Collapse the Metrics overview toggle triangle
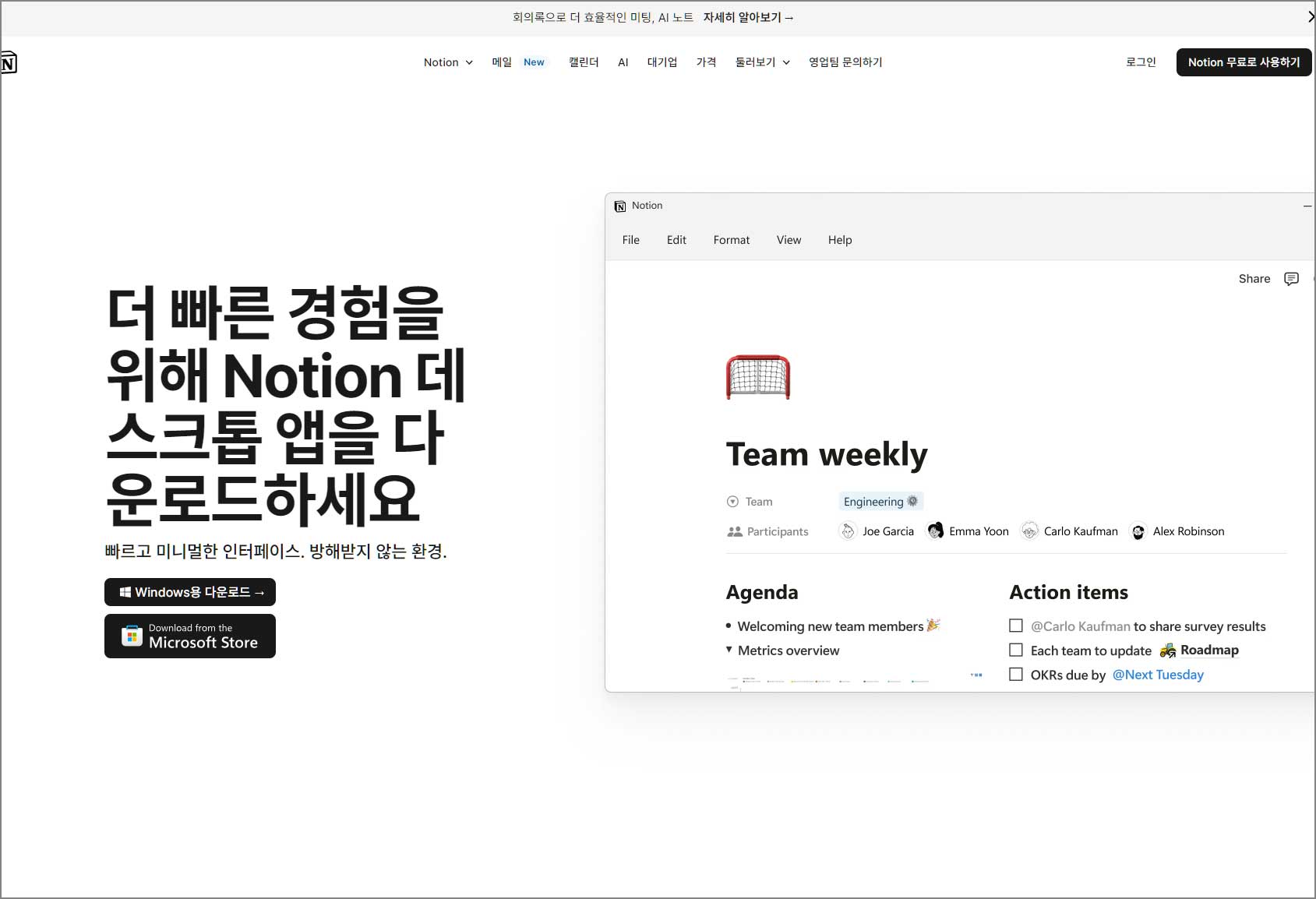 (x=729, y=649)
